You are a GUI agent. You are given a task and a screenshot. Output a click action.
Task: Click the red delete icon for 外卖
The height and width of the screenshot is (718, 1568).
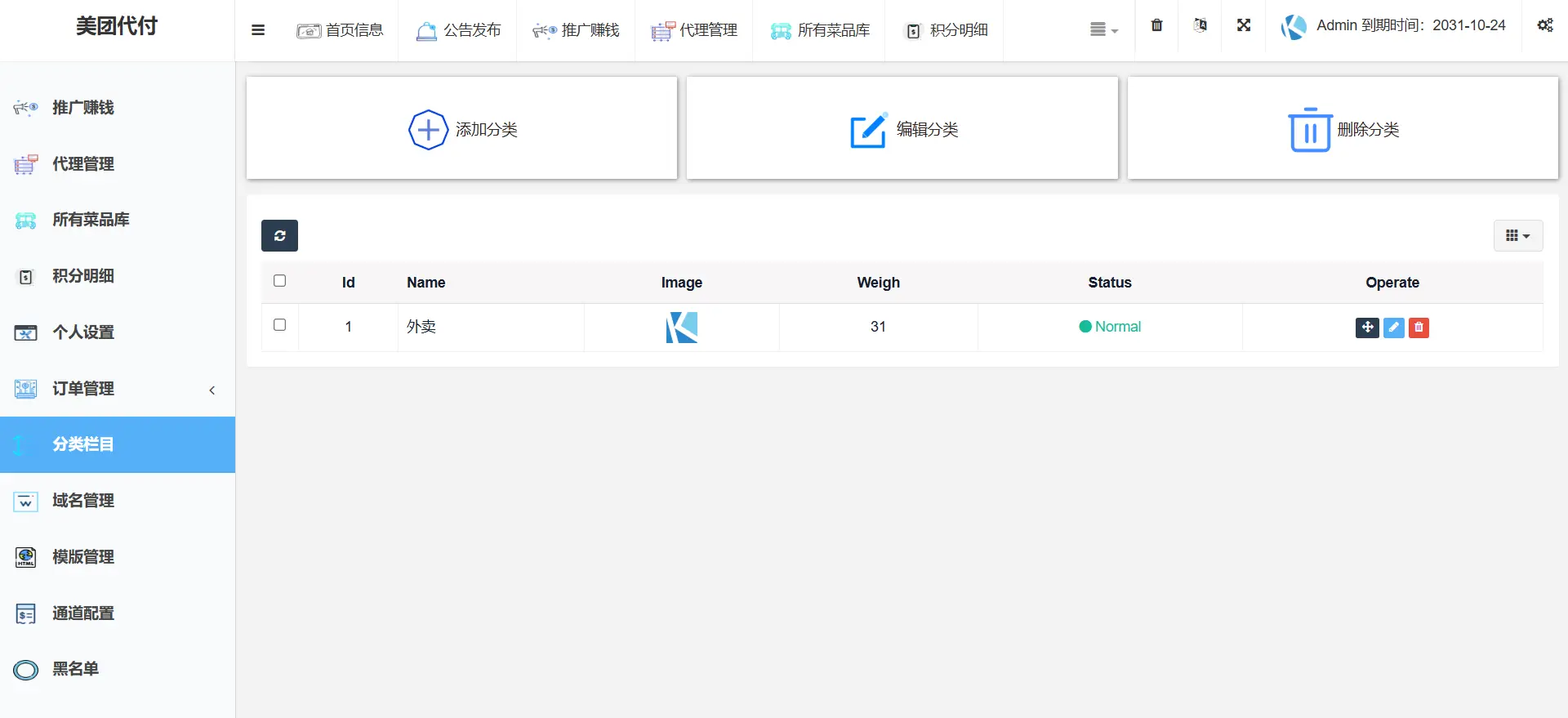tap(1419, 328)
